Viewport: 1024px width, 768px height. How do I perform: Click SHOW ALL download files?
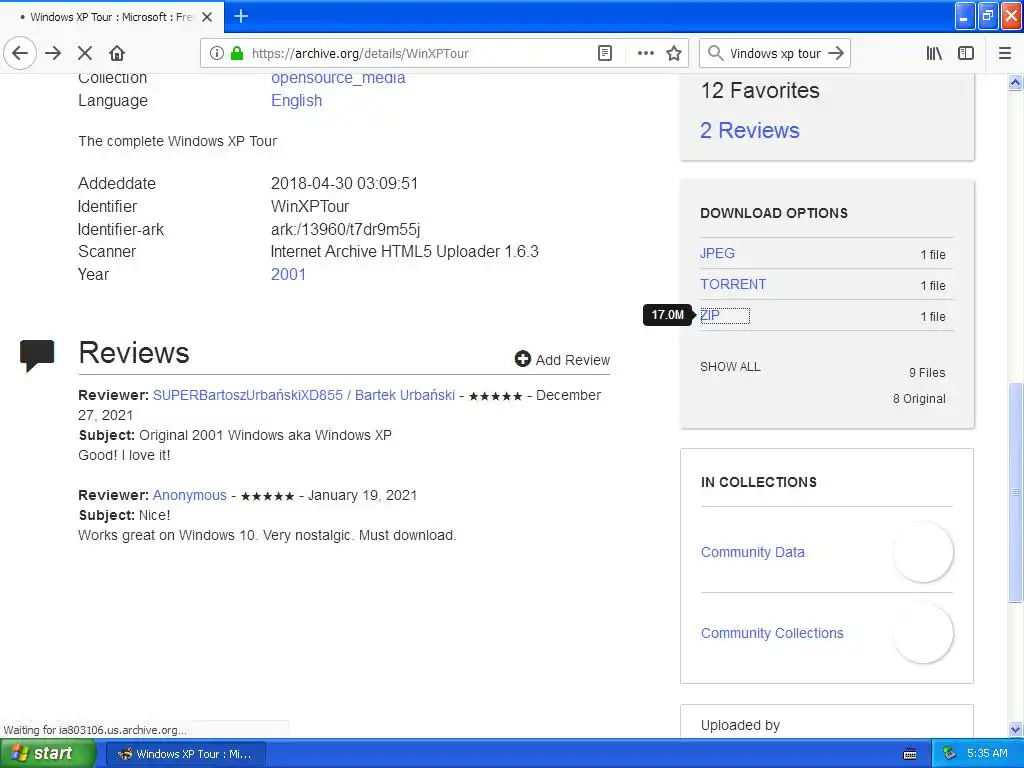730,366
